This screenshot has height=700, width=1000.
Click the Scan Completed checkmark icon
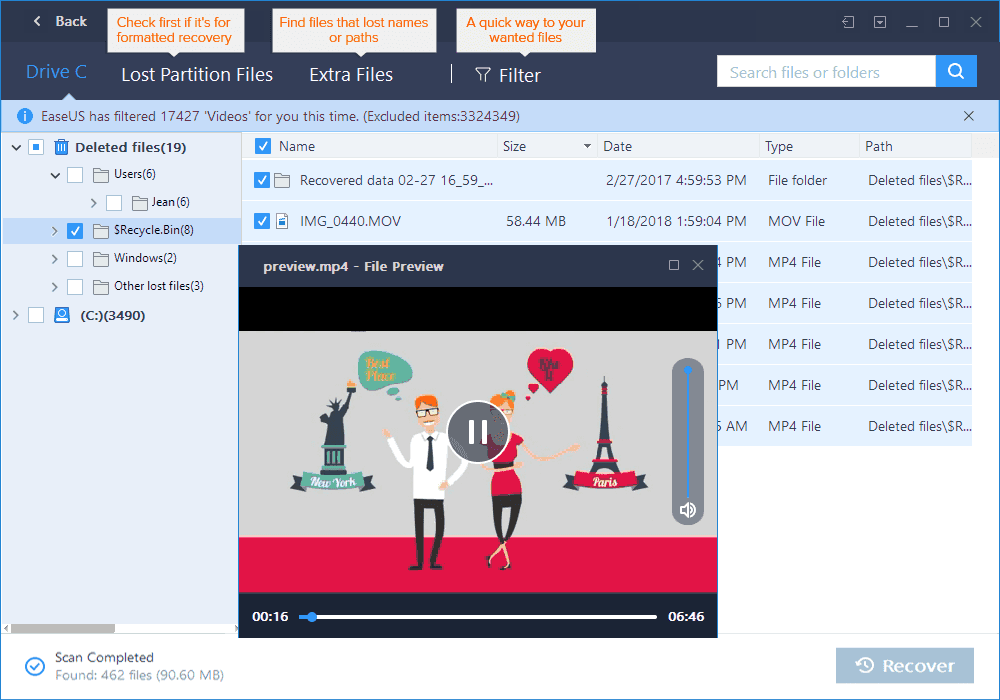tap(34, 667)
